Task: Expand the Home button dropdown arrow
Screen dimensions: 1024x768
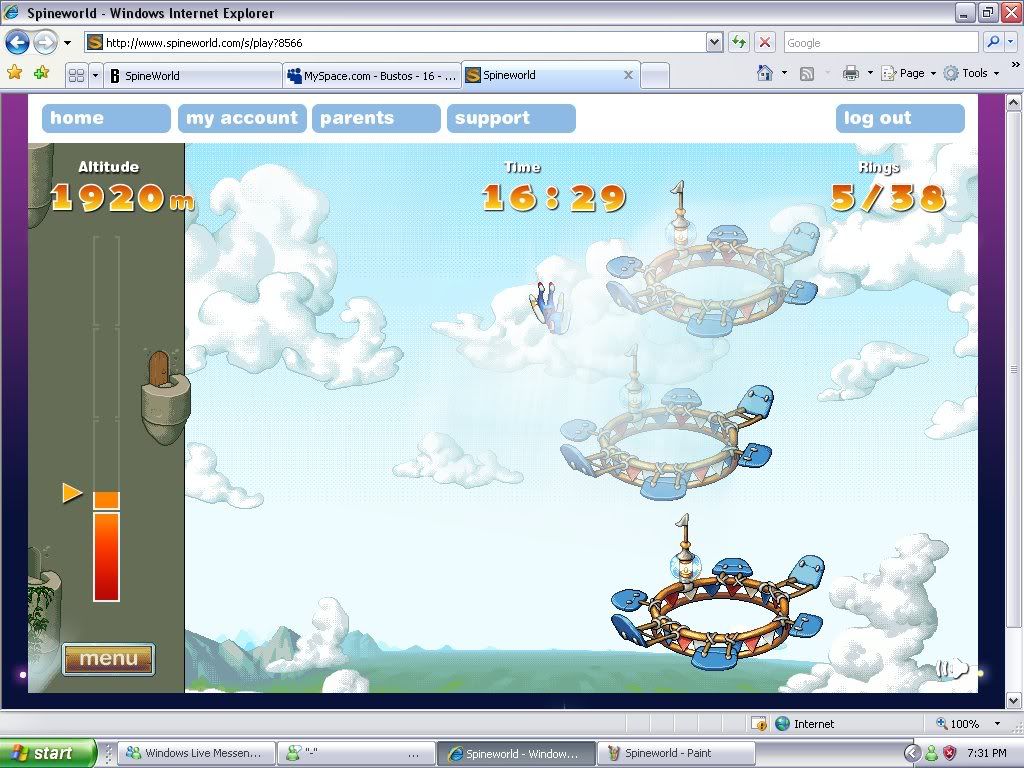Action: [784, 73]
